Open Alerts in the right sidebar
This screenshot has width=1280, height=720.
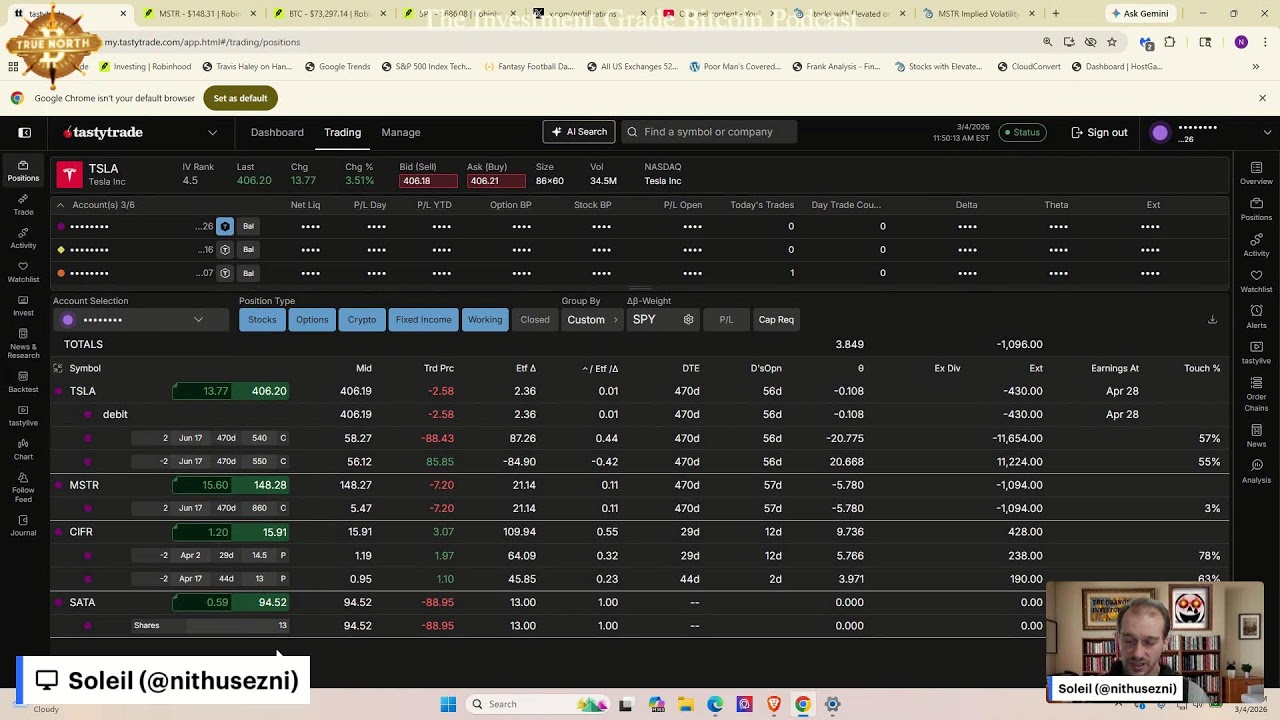1256,317
